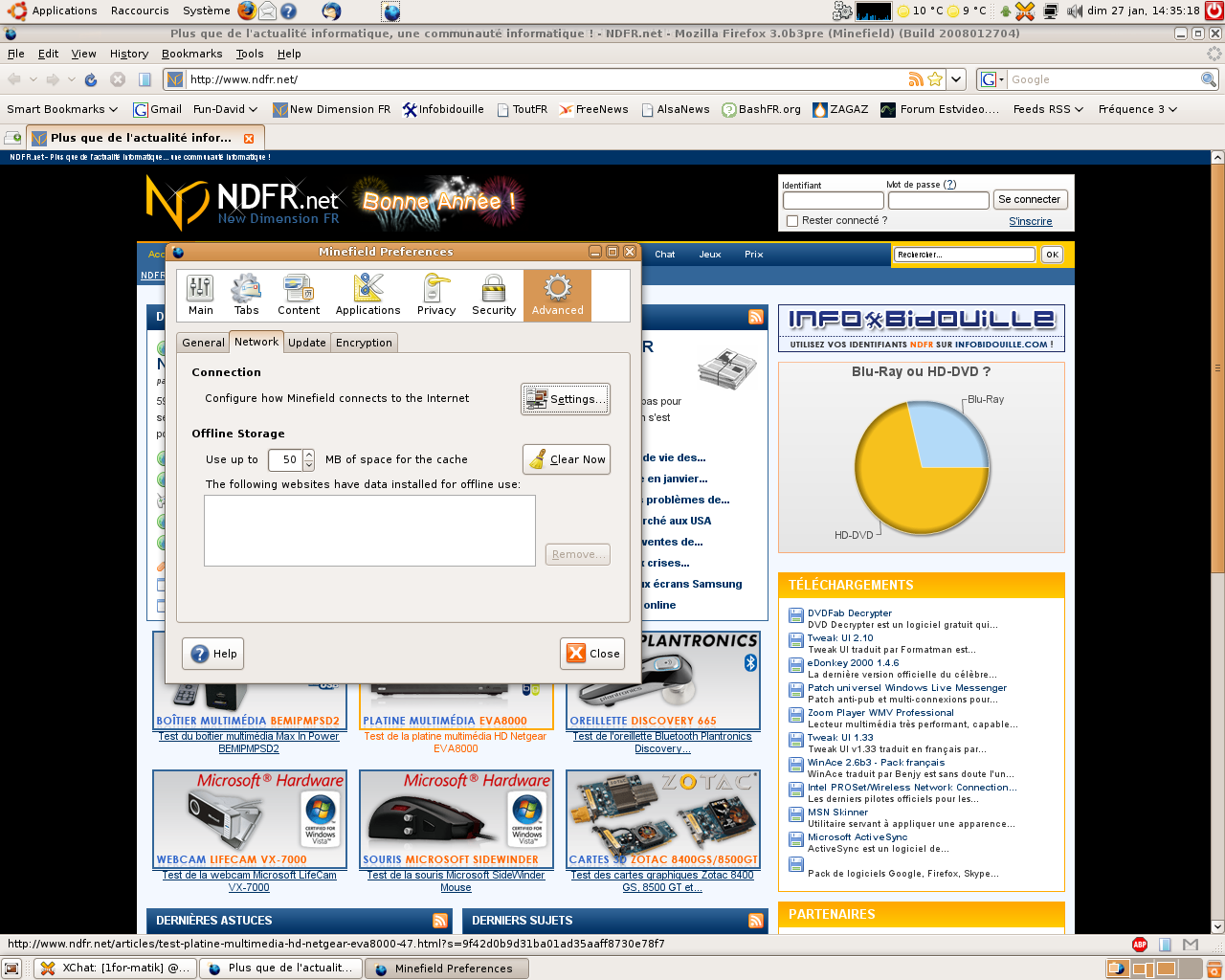Open the Privacy preferences pane
Image resolution: width=1225 pixels, height=980 pixels.
point(436,294)
